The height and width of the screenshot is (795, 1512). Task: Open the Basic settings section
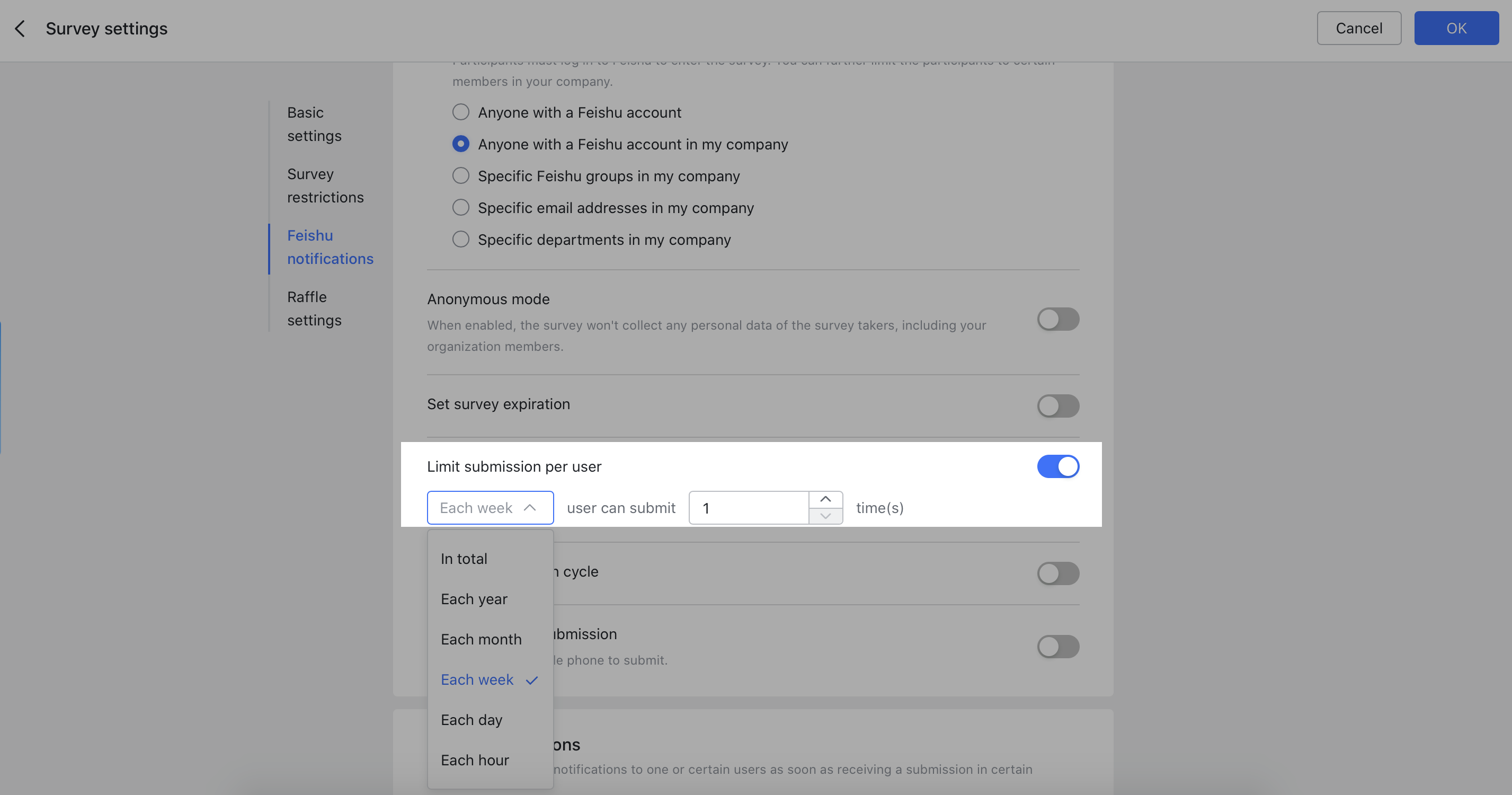314,123
